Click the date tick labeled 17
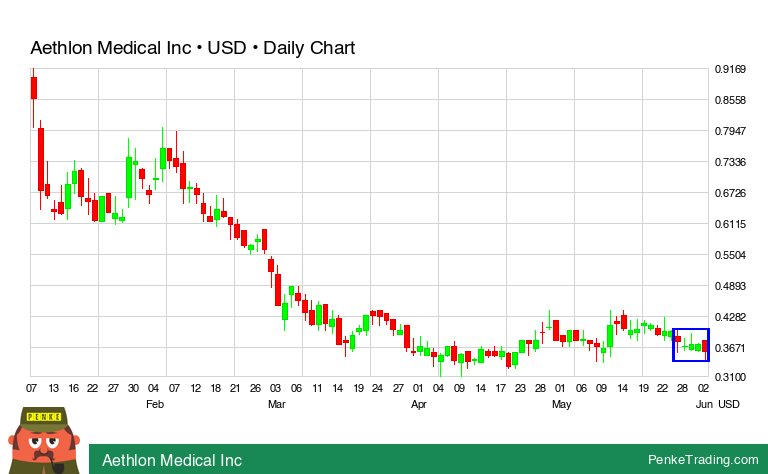The image size is (768, 474). [x=500, y=388]
